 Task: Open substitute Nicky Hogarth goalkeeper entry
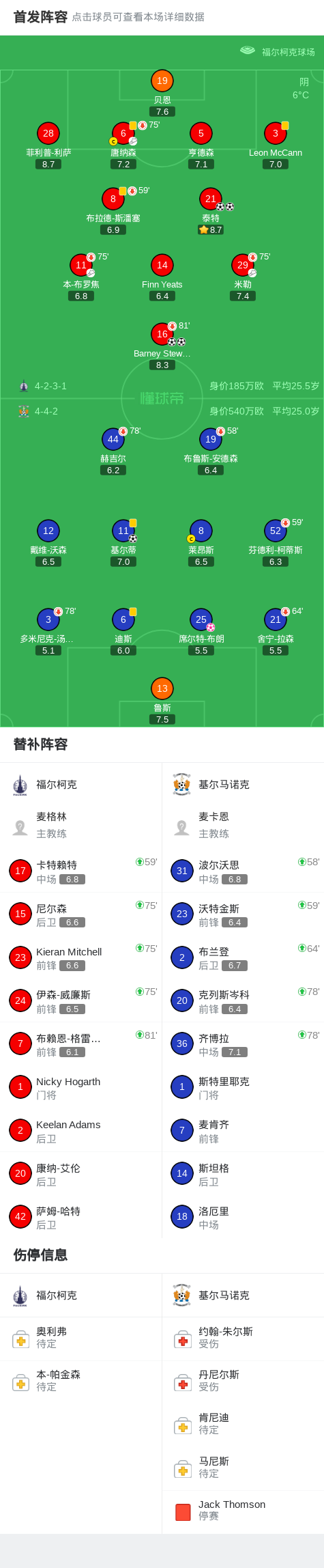(81, 1088)
